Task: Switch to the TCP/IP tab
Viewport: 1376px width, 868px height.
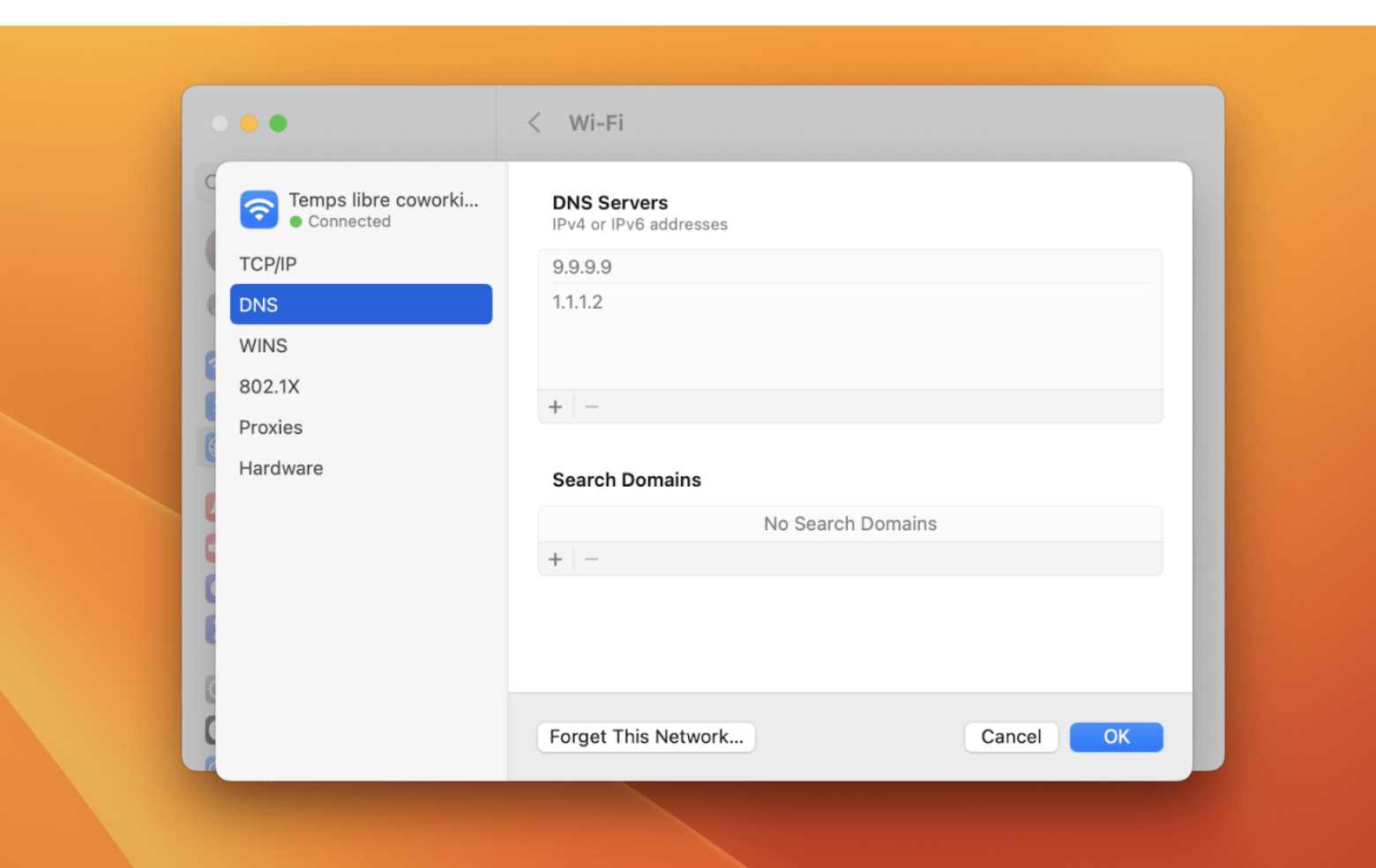Action: 267,263
